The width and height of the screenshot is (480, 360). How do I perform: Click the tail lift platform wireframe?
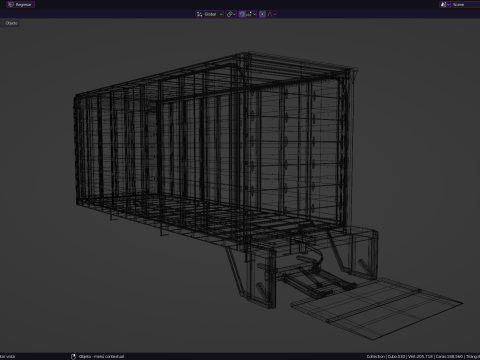[x=377, y=308]
